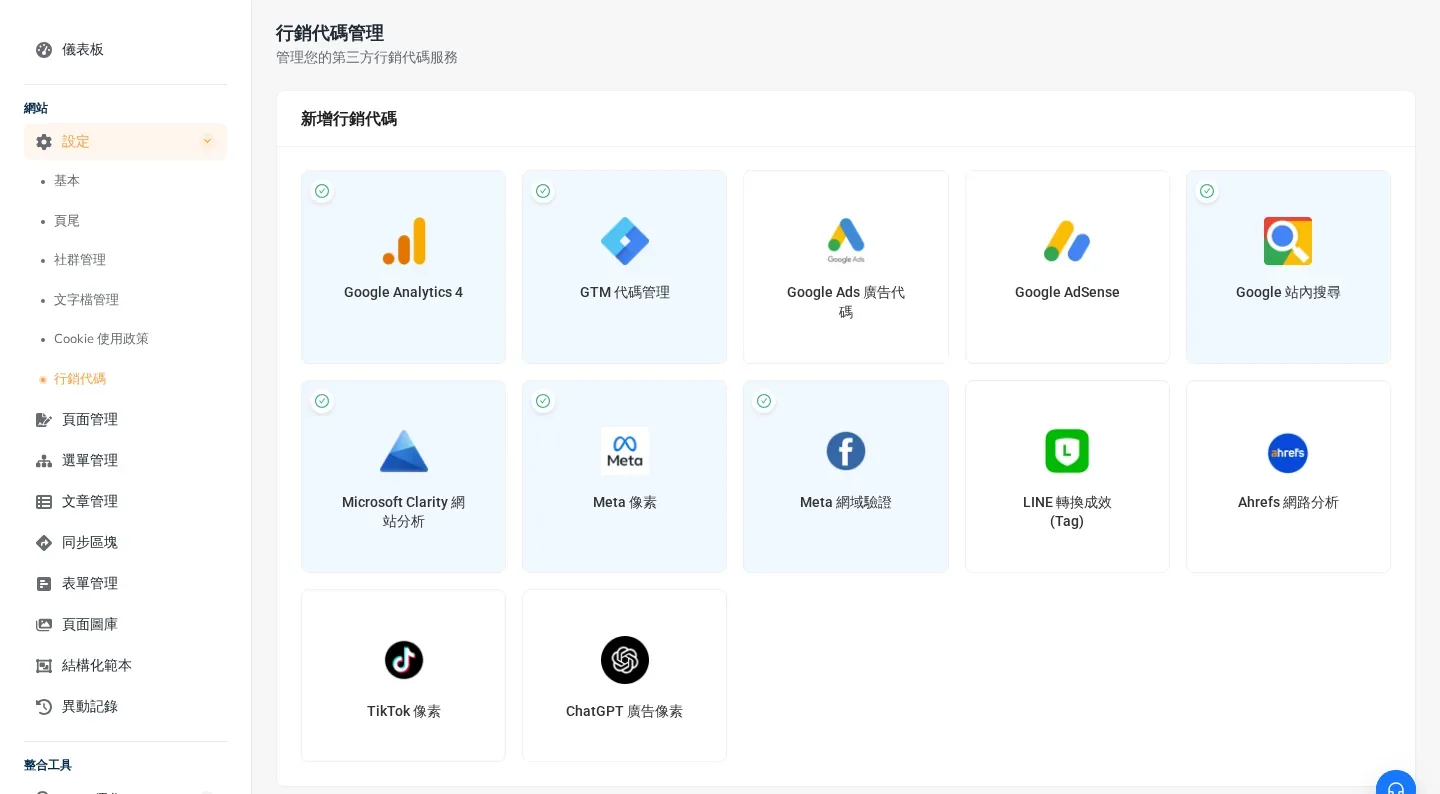Toggle the Google 站內搜尋 enabled checkmark

click(1207, 191)
